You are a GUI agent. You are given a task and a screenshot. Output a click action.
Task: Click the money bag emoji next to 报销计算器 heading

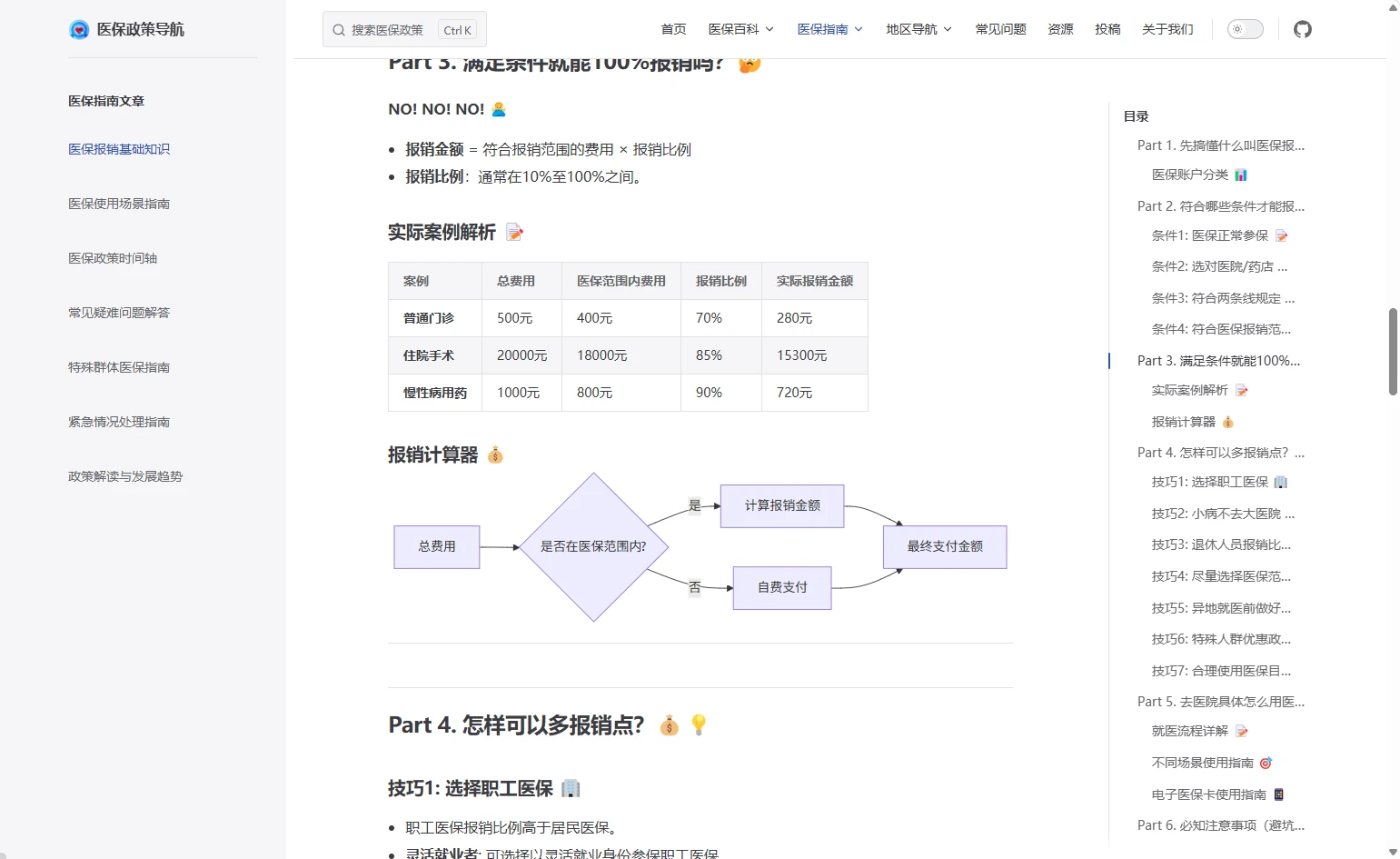pyautogui.click(x=495, y=454)
